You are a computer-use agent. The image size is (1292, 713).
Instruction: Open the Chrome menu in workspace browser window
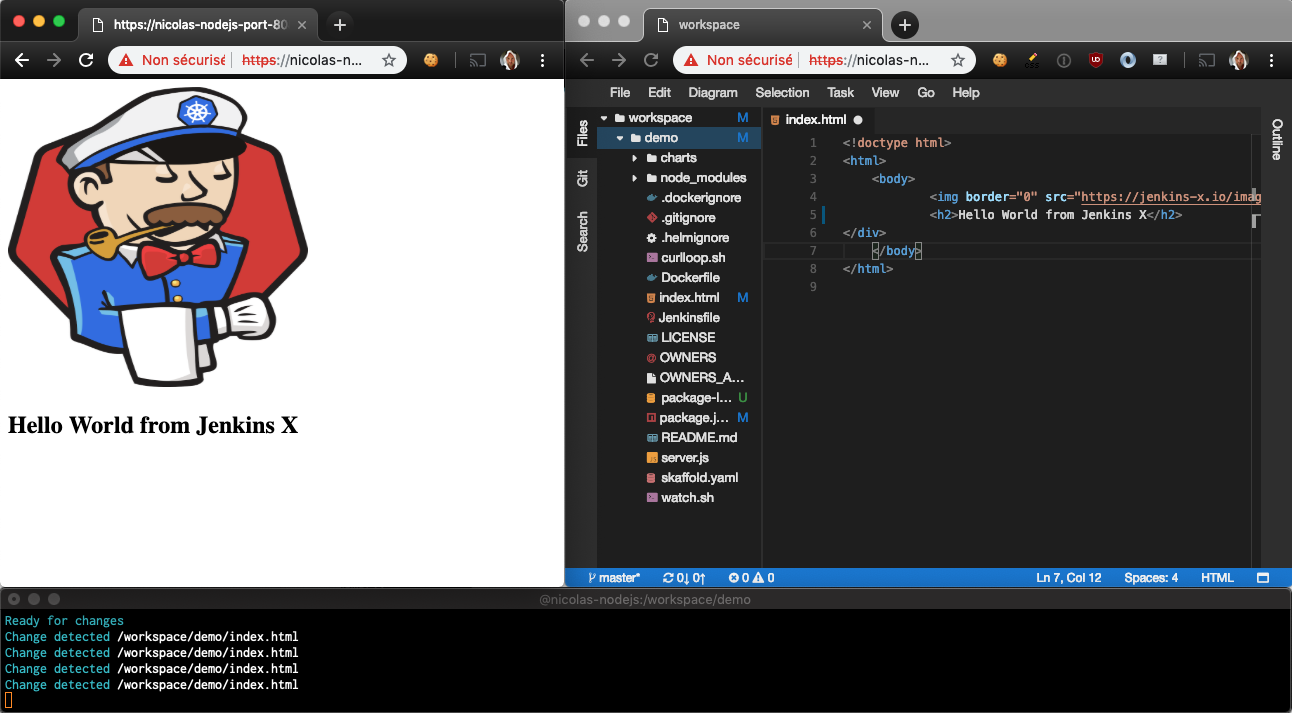(x=1272, y=60)
